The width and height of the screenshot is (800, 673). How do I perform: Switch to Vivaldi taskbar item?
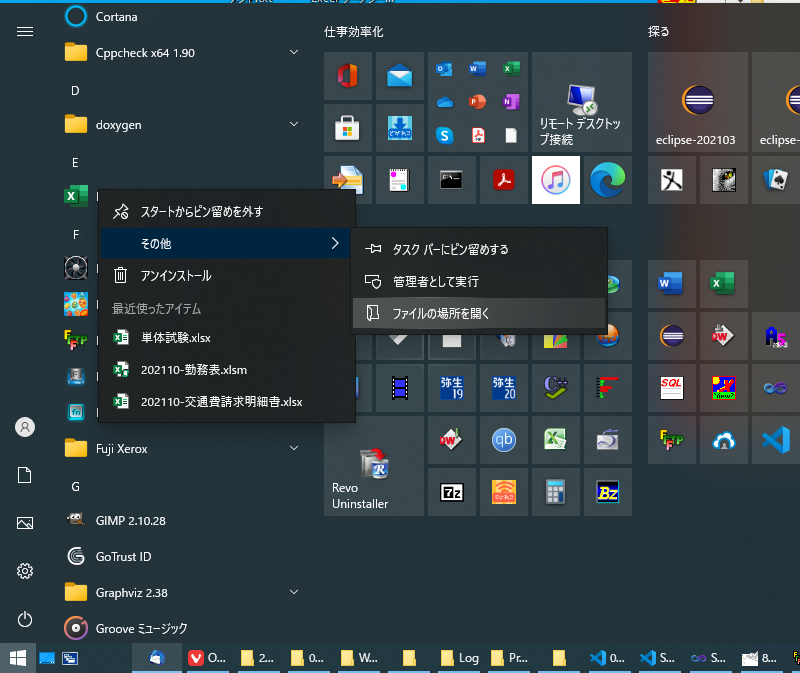pos(207,658)
